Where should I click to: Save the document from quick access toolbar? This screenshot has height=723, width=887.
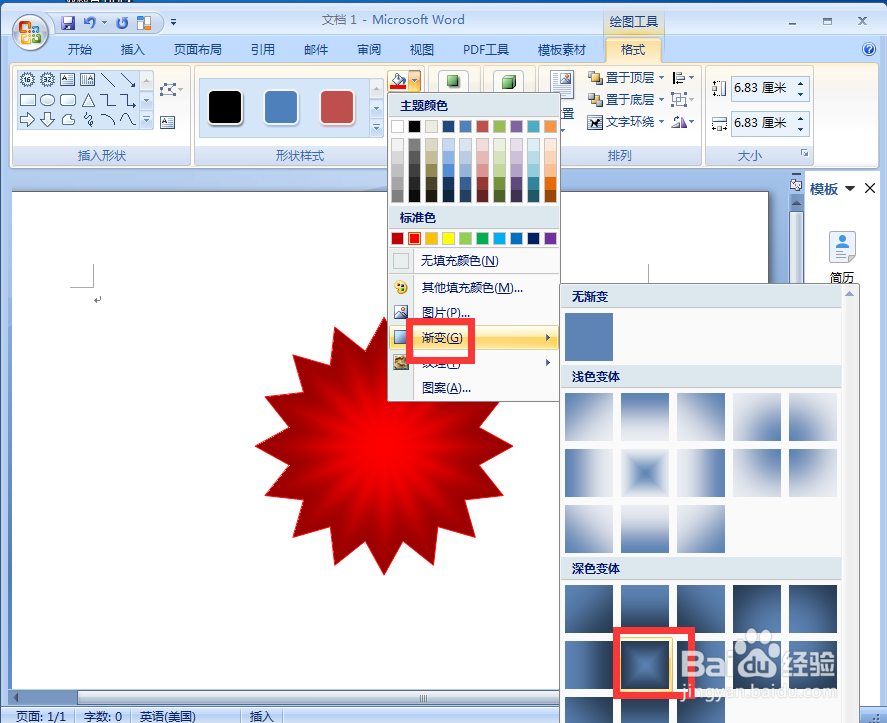click(x=68, y=23)
